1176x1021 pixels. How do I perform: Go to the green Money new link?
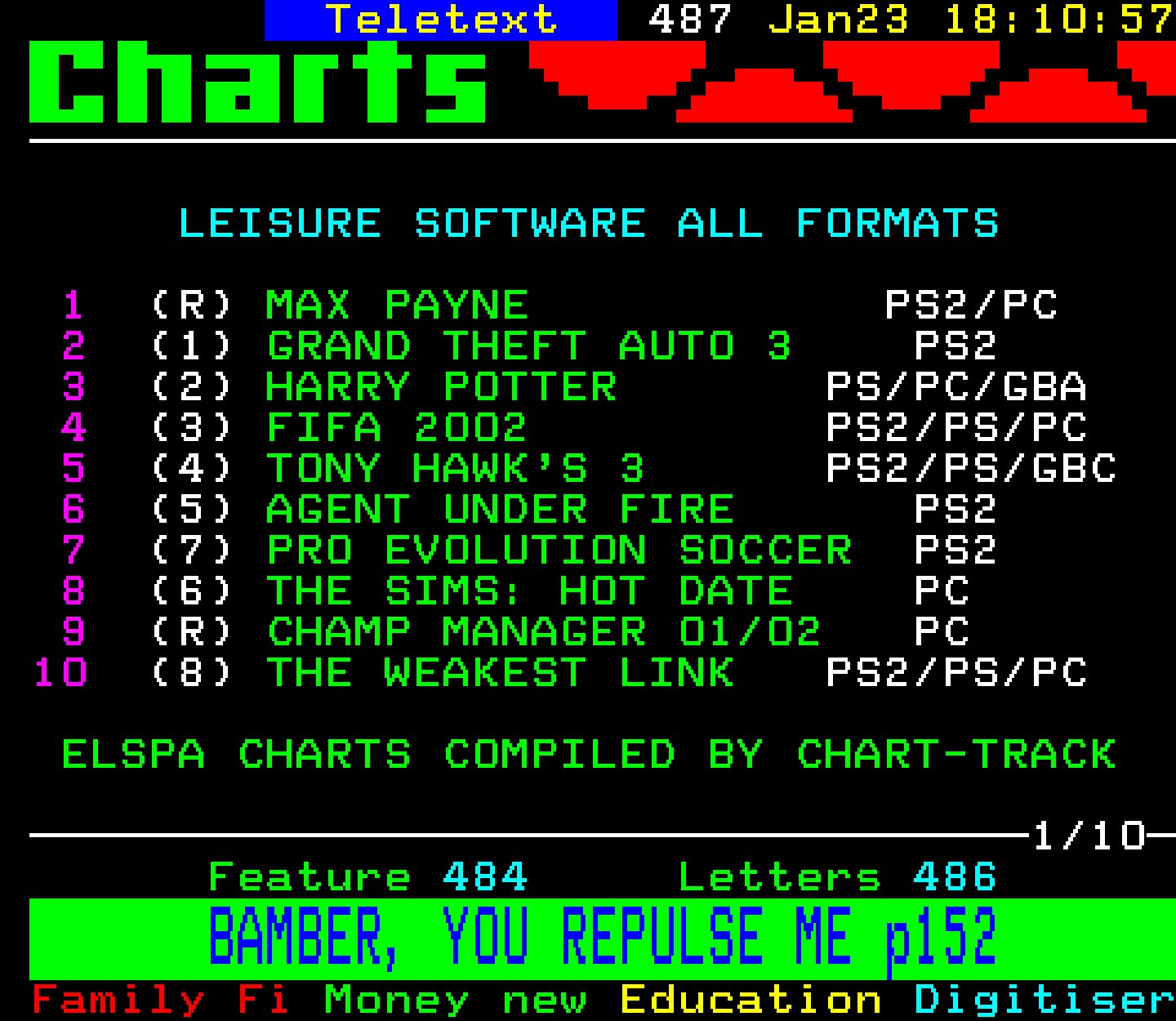tap(455, 1000)
